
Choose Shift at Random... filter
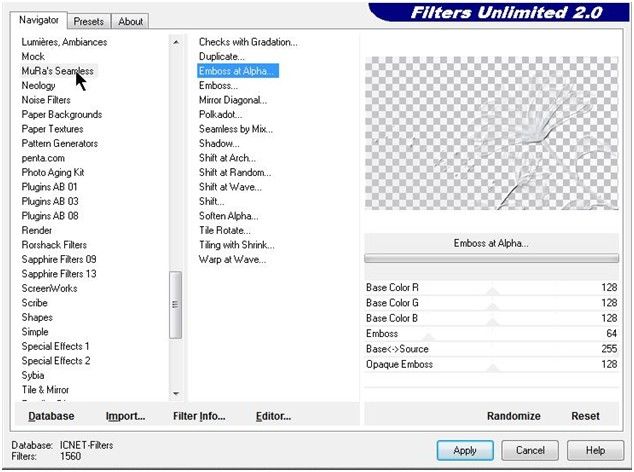tap(235, 173)
